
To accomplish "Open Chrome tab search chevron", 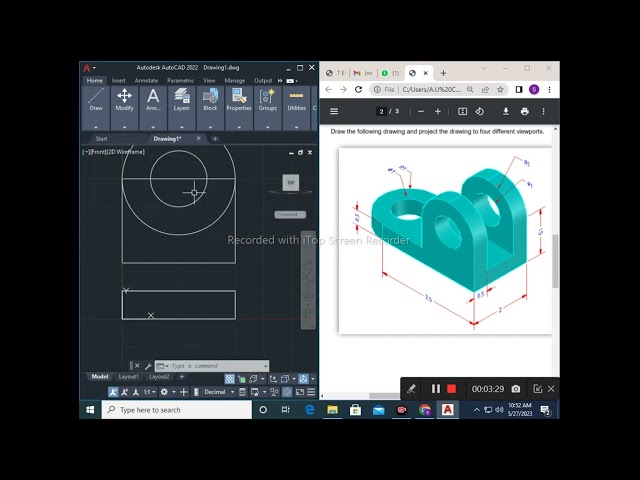I will click(484, 68).
